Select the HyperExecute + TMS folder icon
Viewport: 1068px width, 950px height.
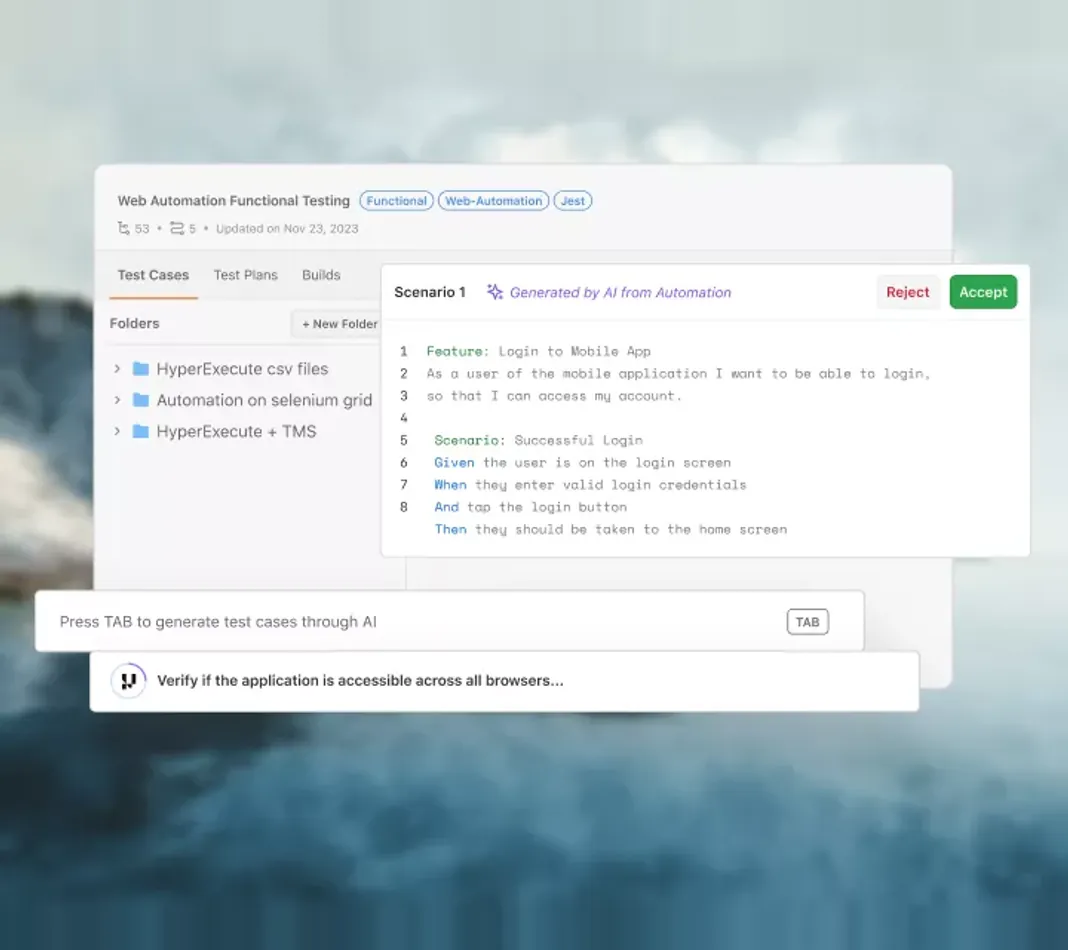[x=141, y=432]
